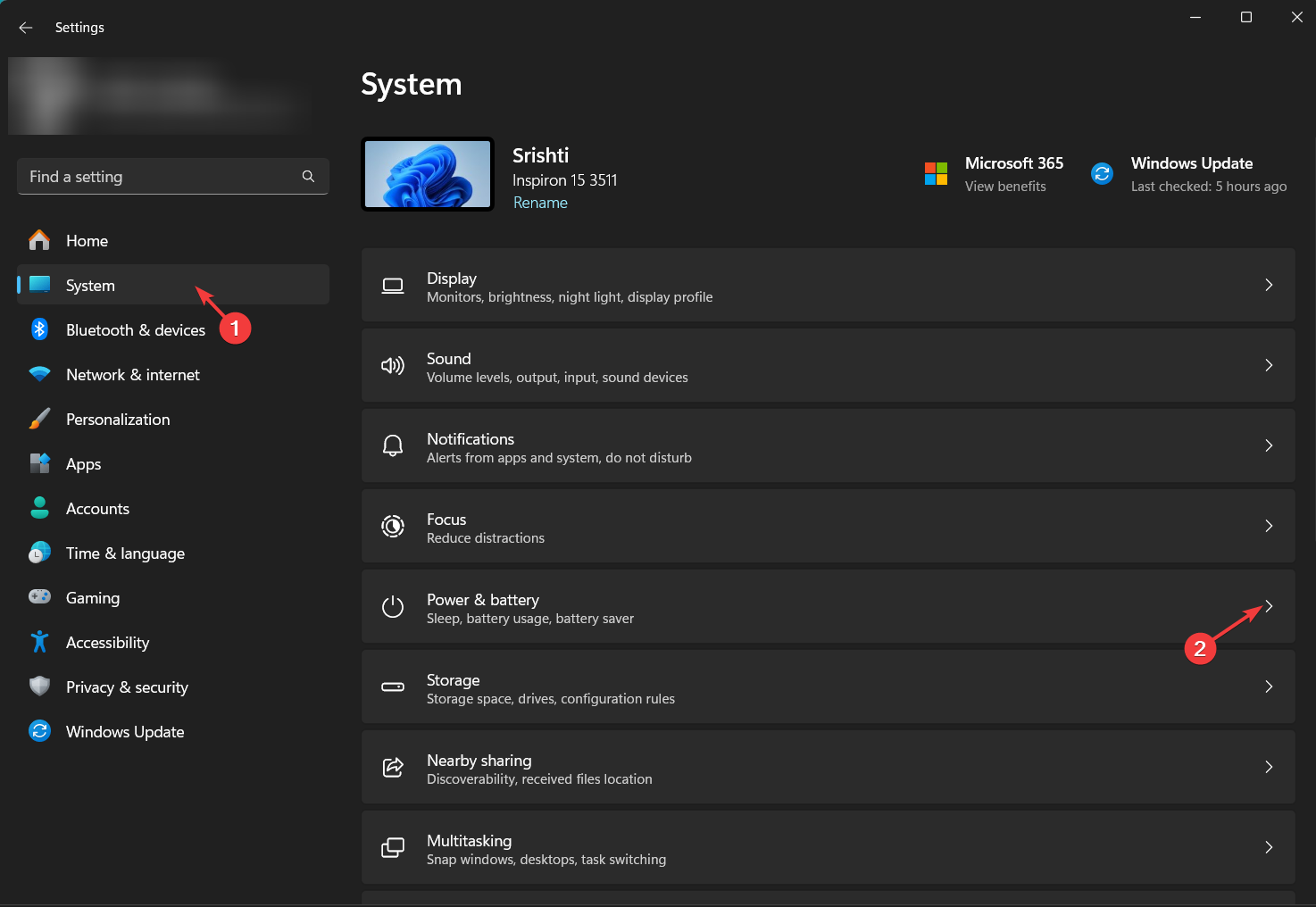
Task: Switch to the Home section
Action: (87, 240)
